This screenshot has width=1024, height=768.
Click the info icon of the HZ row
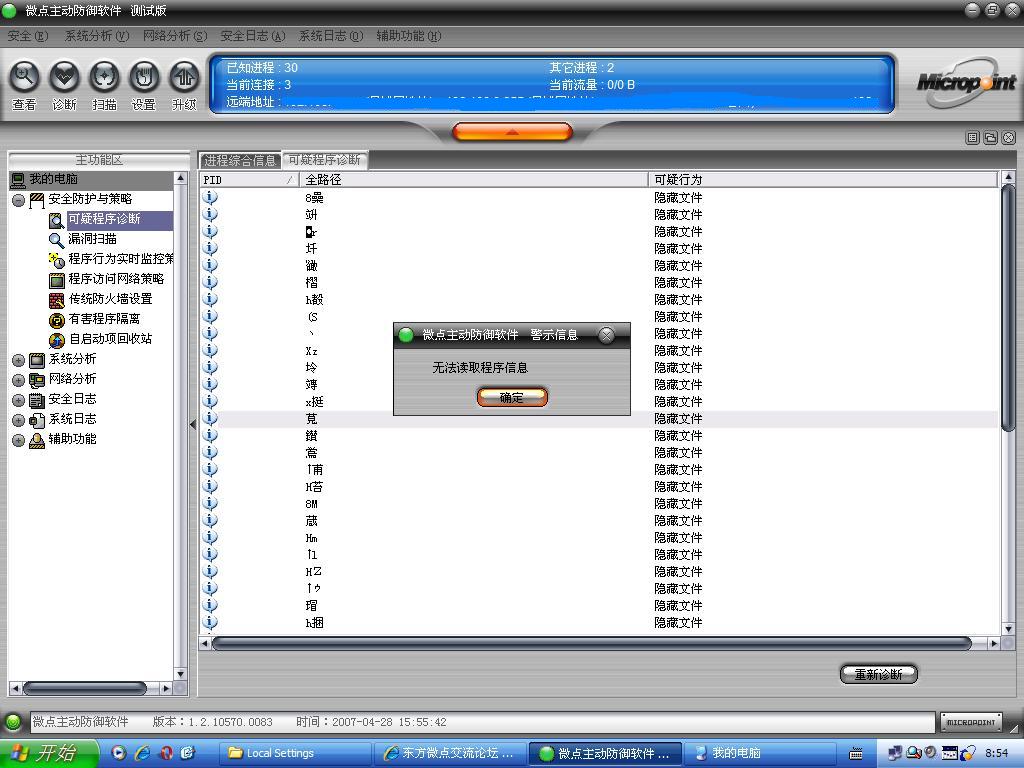210,571
